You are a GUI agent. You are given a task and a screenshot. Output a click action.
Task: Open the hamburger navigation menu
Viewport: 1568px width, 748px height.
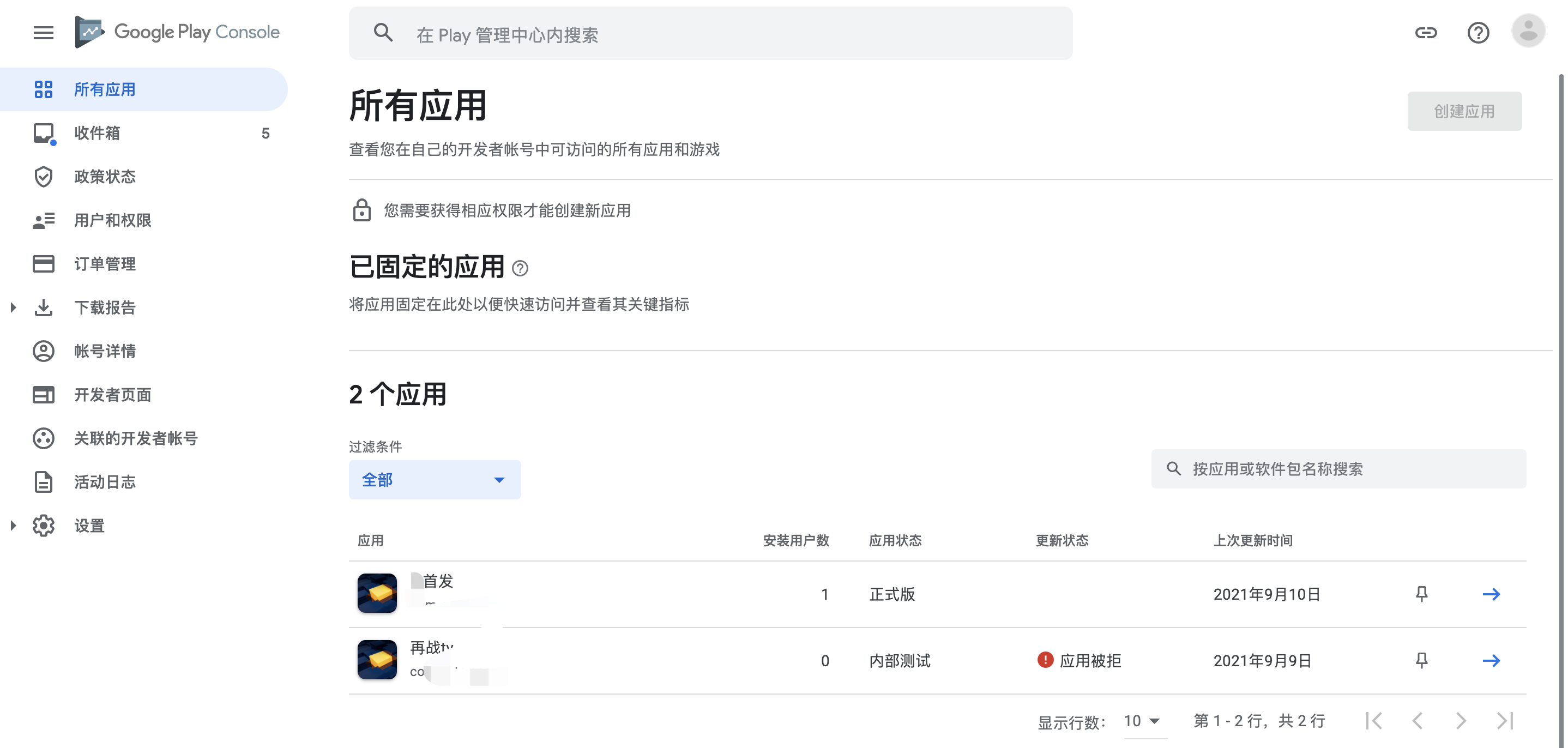pyautogui.click(x=43, y=32)
